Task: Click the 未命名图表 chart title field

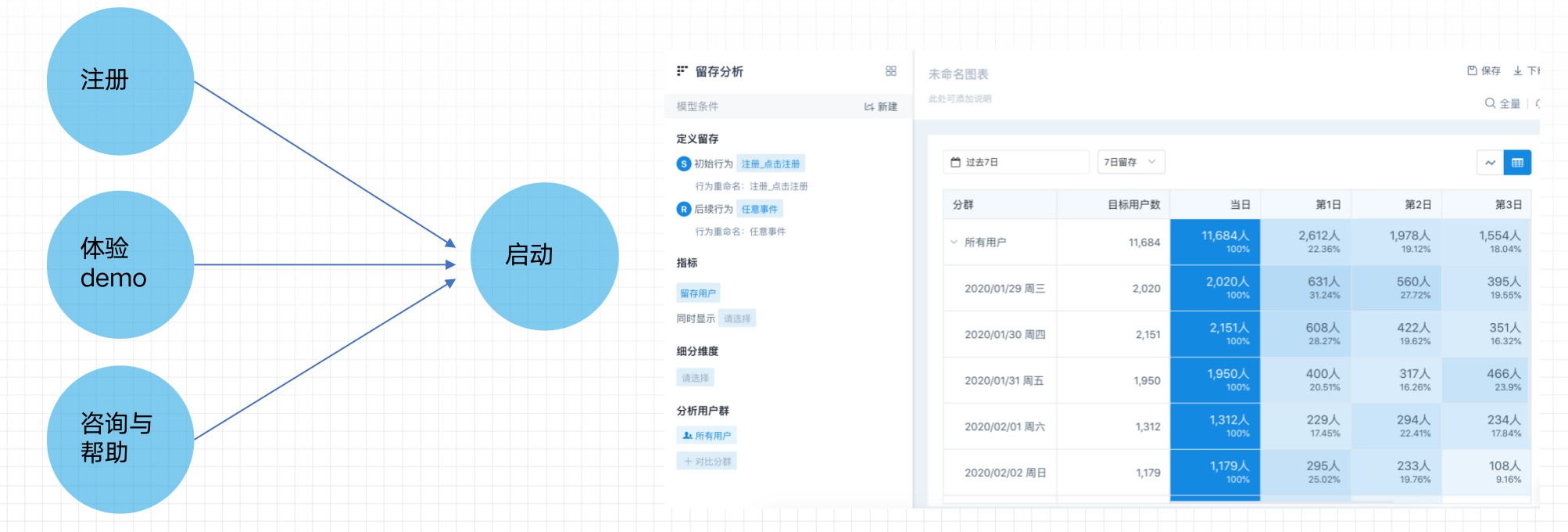Action: [958, 74]
